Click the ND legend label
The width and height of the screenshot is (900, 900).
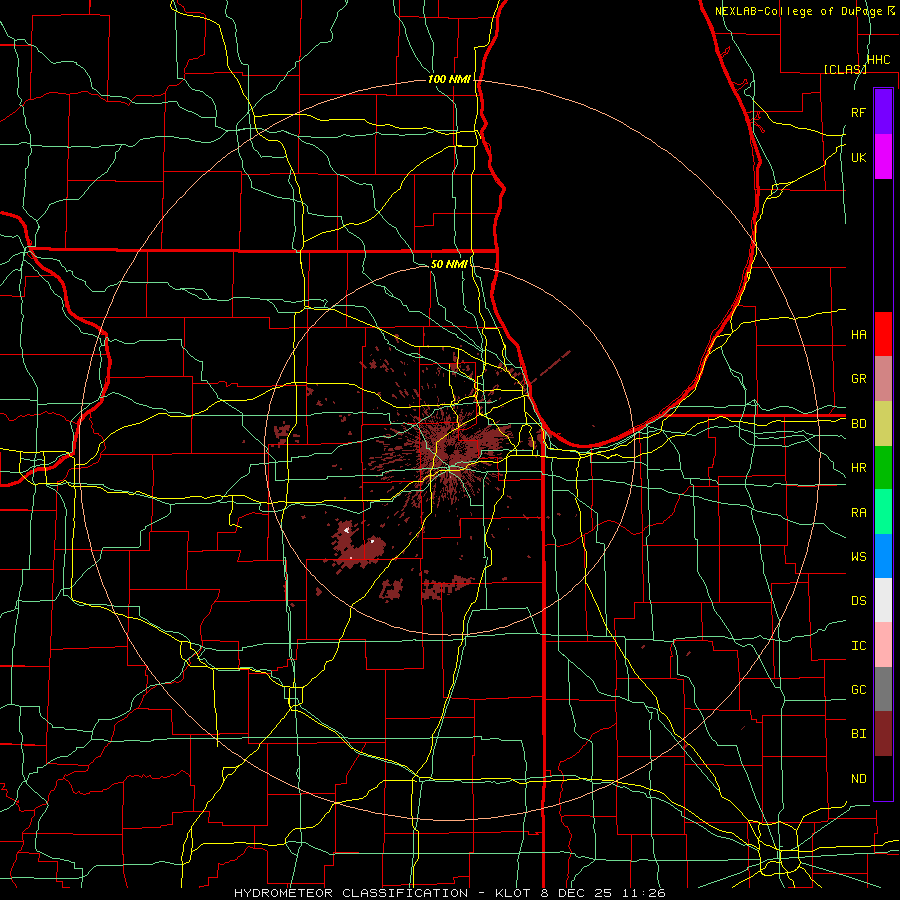pos(858,779)
